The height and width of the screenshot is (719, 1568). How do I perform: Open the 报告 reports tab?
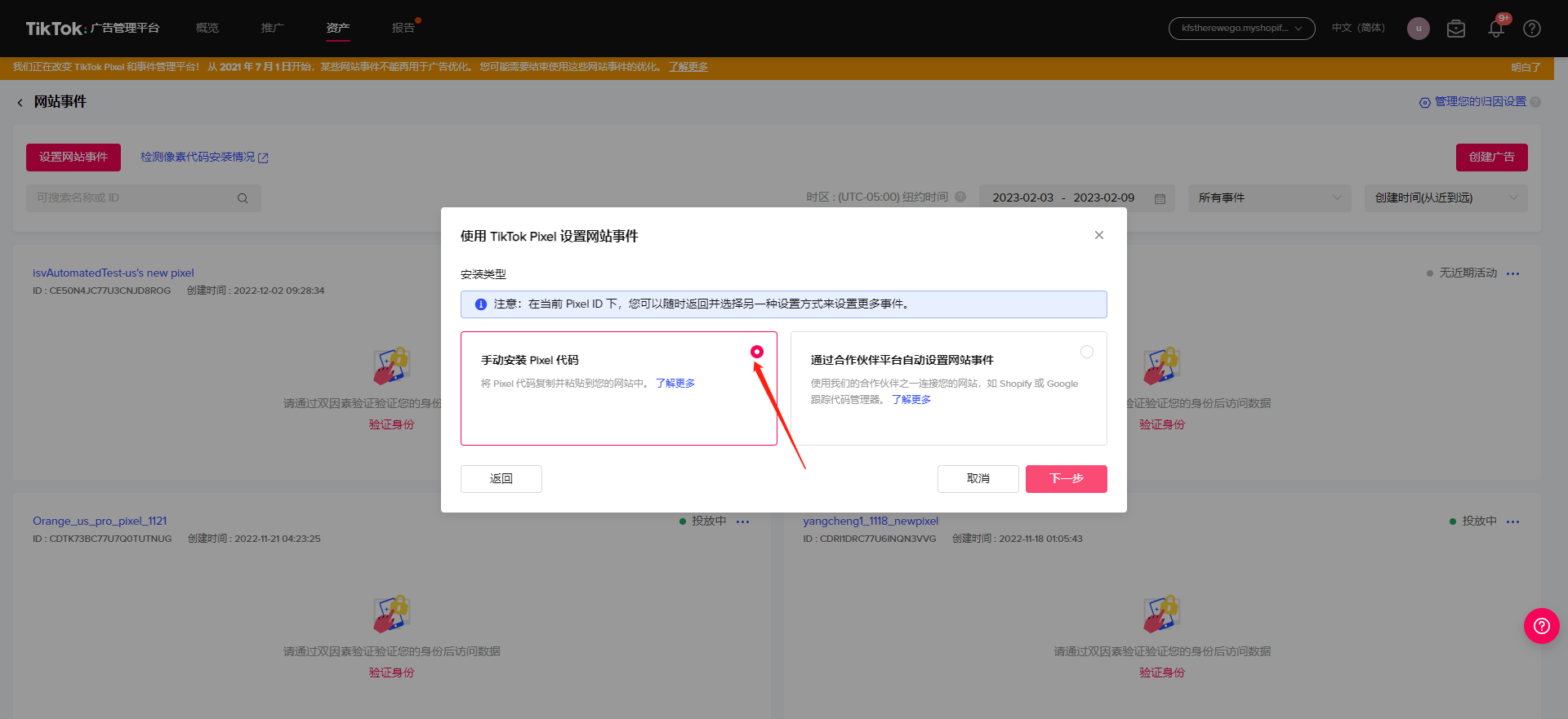pos(403,28)
